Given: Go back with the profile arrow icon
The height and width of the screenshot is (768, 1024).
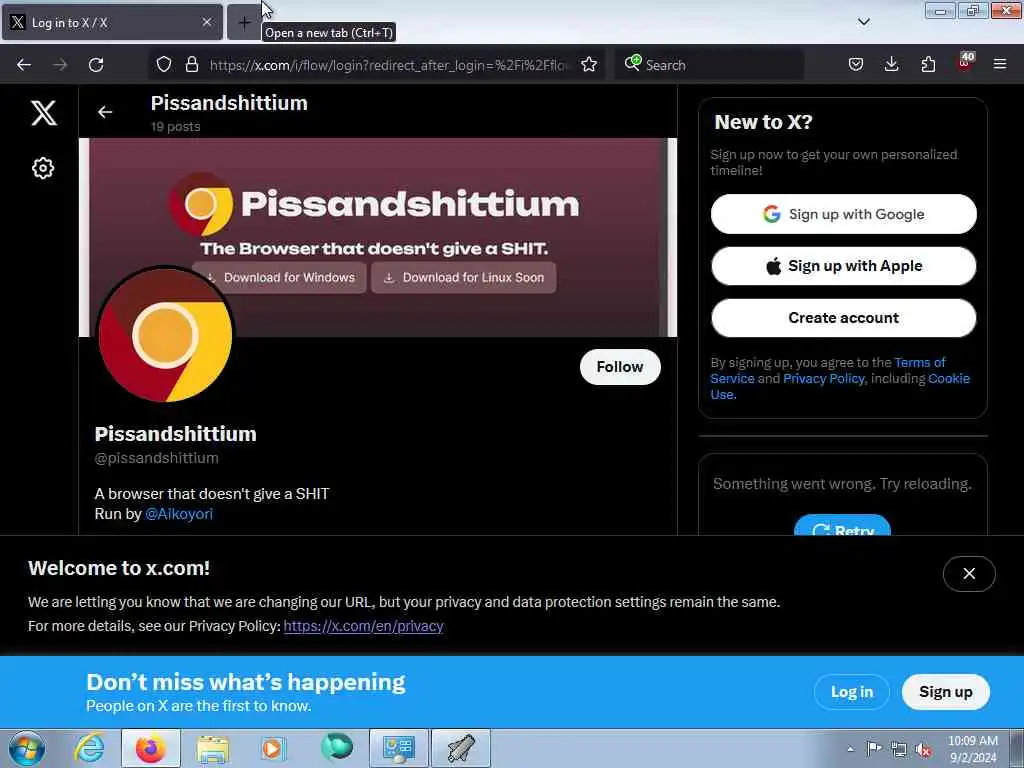Looking at the screenshot, I should (104, 112).
